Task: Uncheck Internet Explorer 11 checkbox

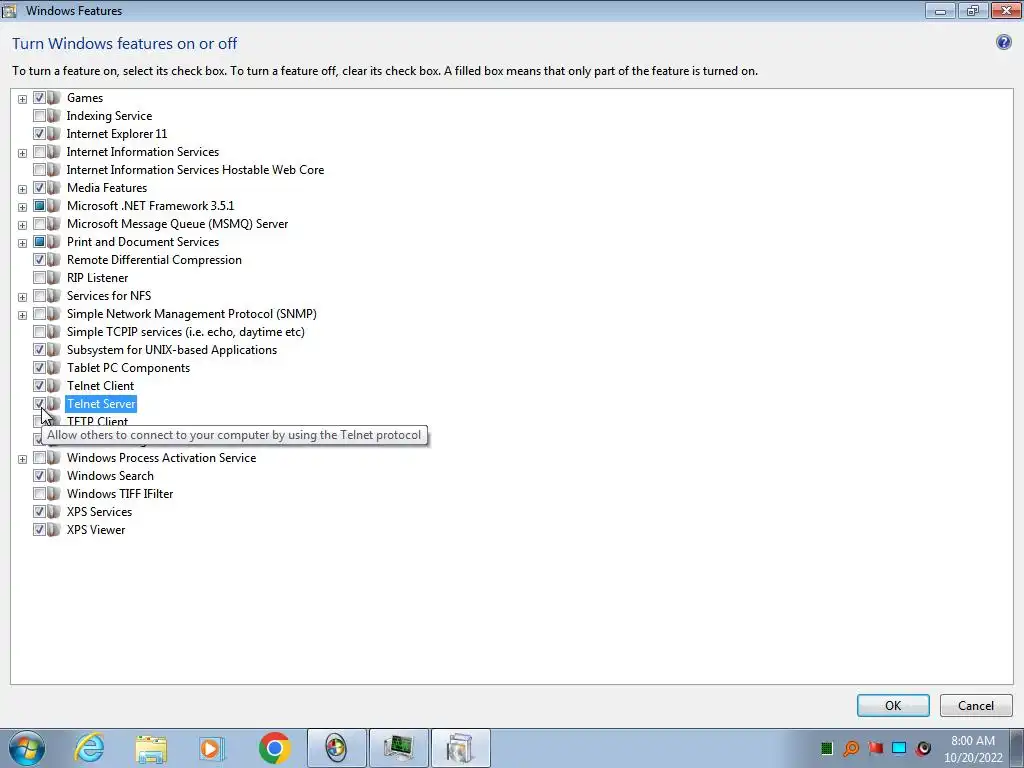Action: 39,134
